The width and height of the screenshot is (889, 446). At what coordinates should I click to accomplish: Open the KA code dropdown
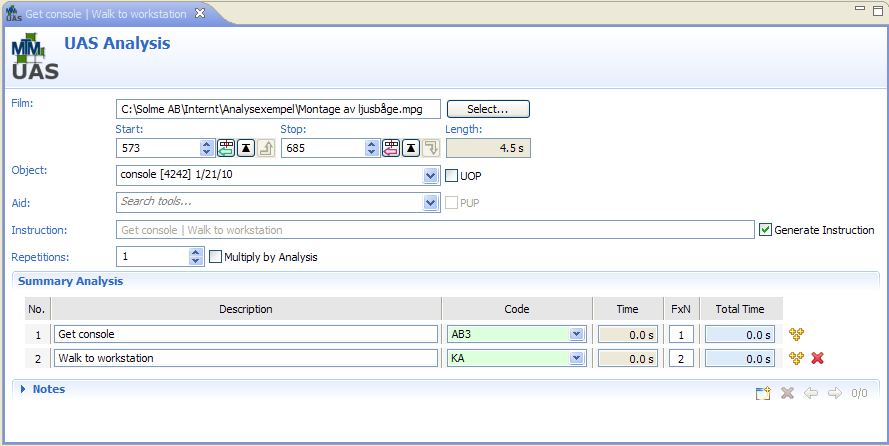click(575, 358)
